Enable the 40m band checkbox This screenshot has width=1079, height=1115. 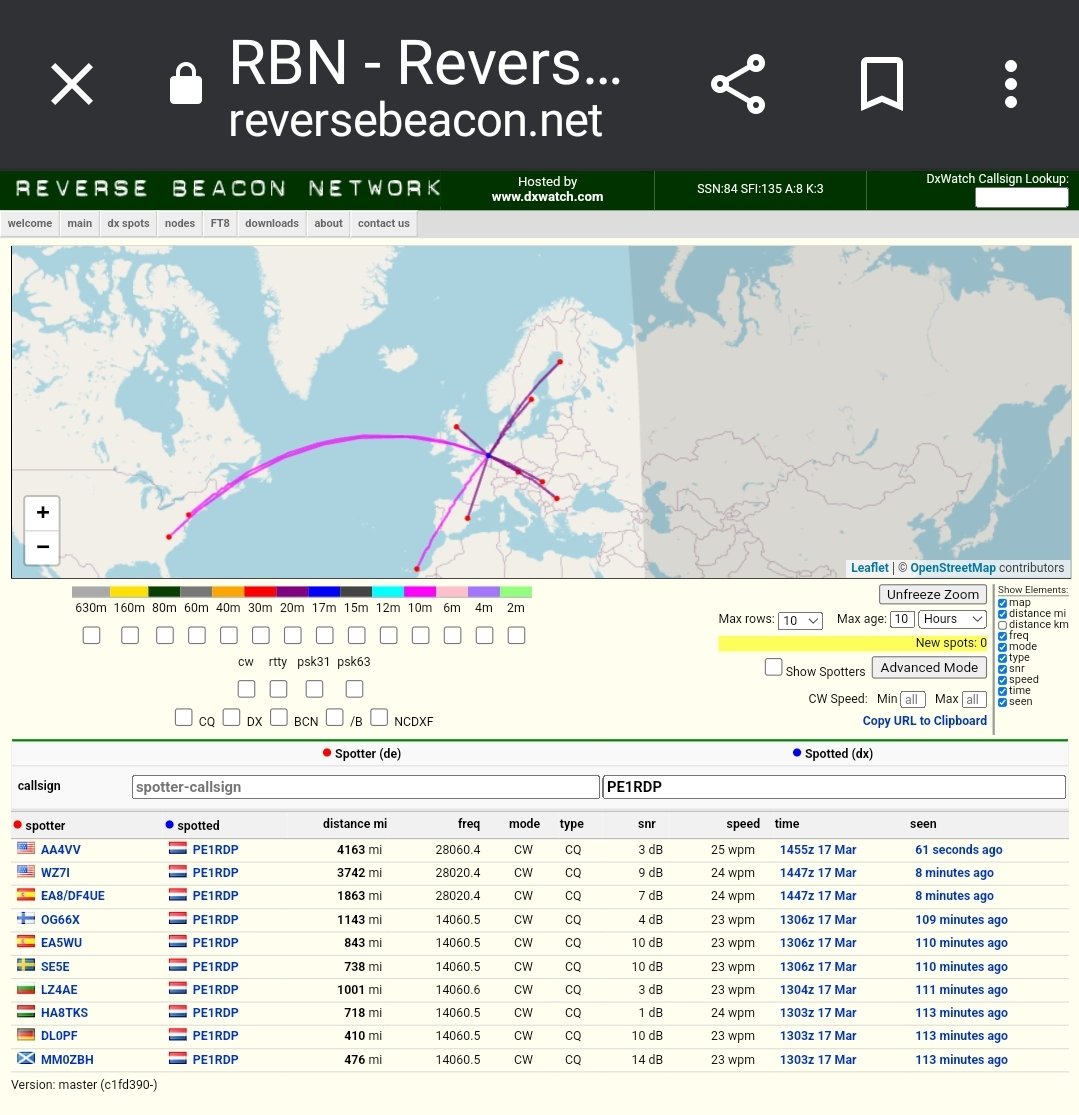point(228,635)
